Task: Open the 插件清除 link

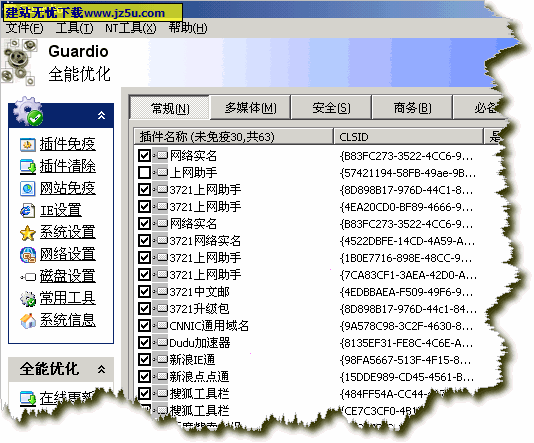Action: [x=67, y=167]
